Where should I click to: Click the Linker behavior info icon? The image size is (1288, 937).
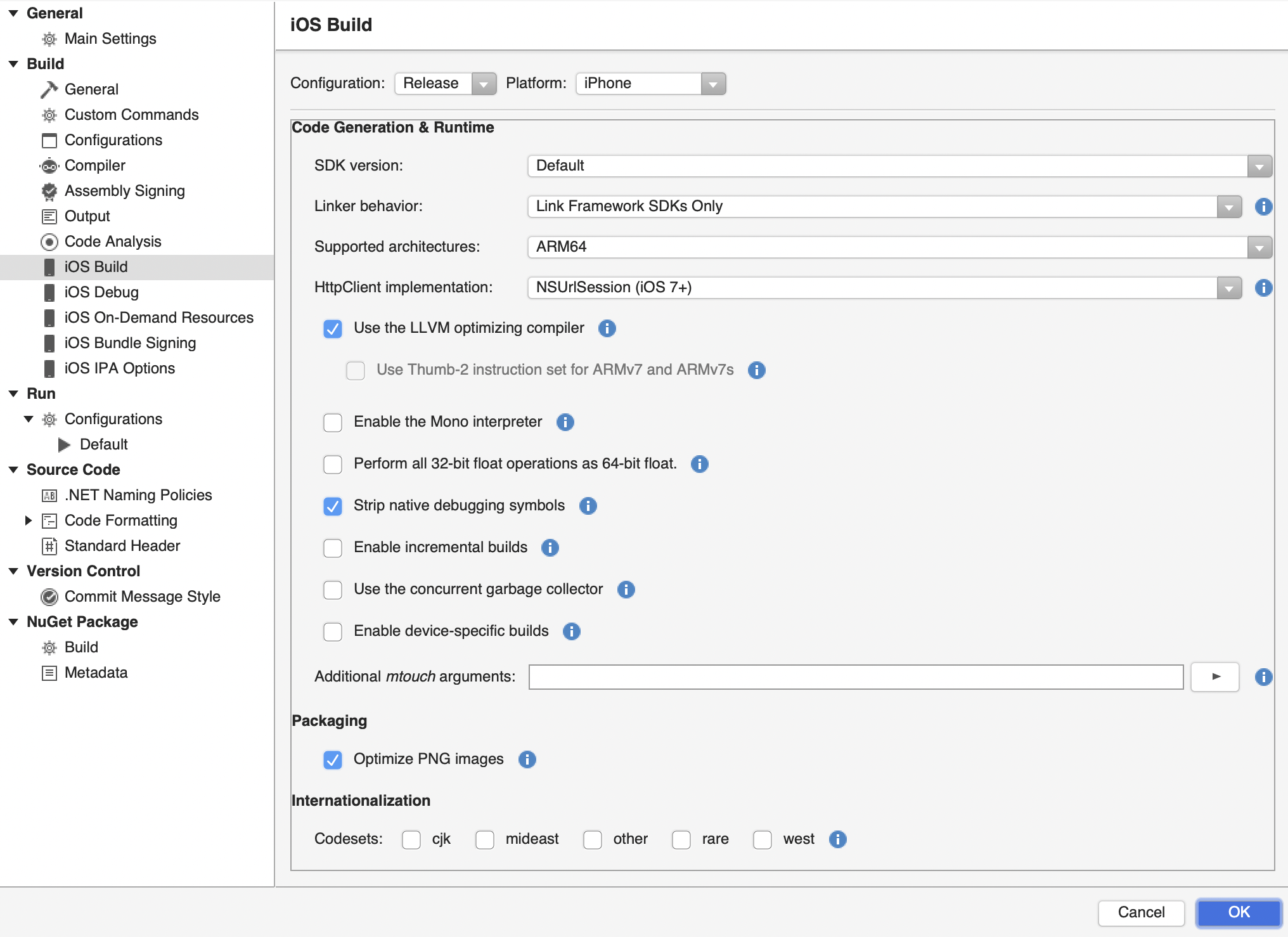[1263, 207]
